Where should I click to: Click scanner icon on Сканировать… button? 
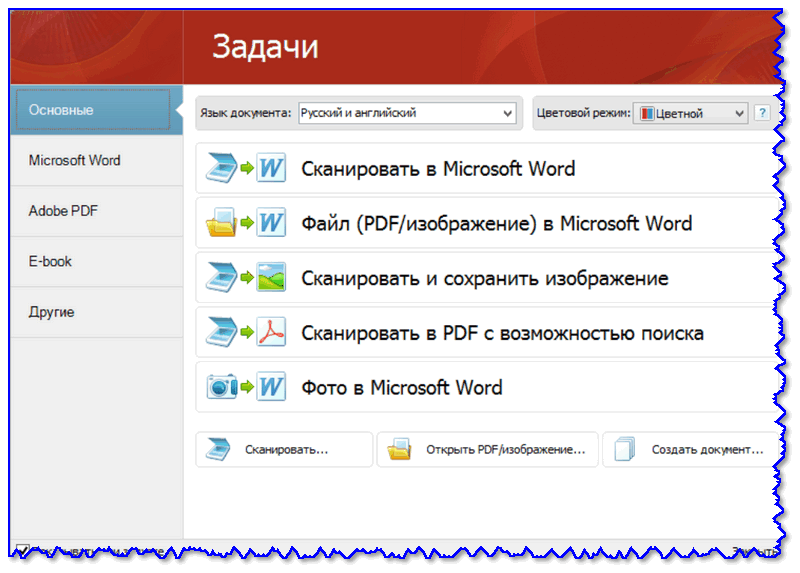click(218, 450)
